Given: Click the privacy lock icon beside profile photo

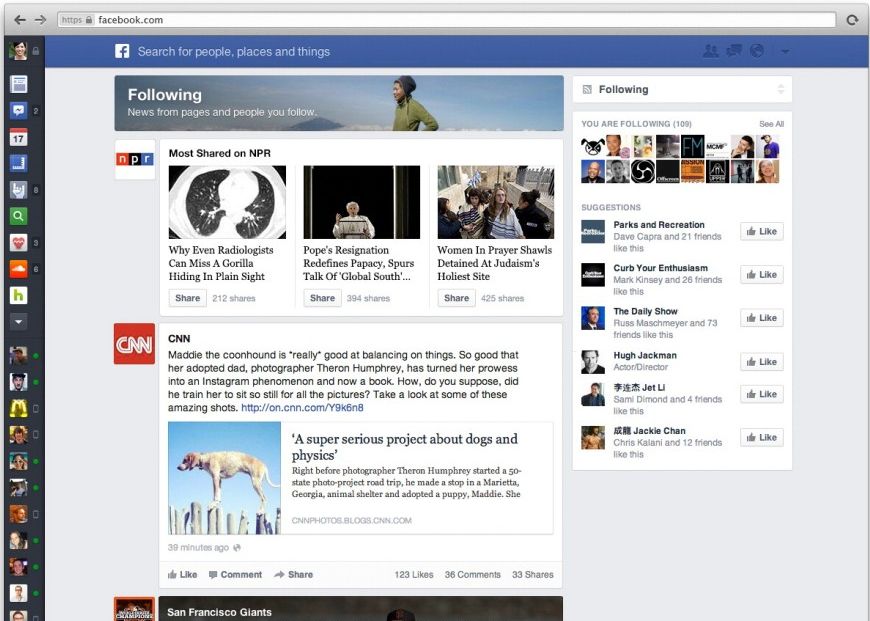Looking at the screenshot, I should [x=36, y=51].
